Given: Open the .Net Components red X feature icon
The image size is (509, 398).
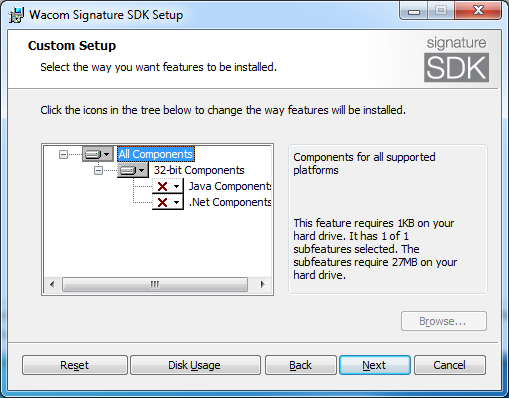Looking at the screenshot, I should [x=168, y=202].
